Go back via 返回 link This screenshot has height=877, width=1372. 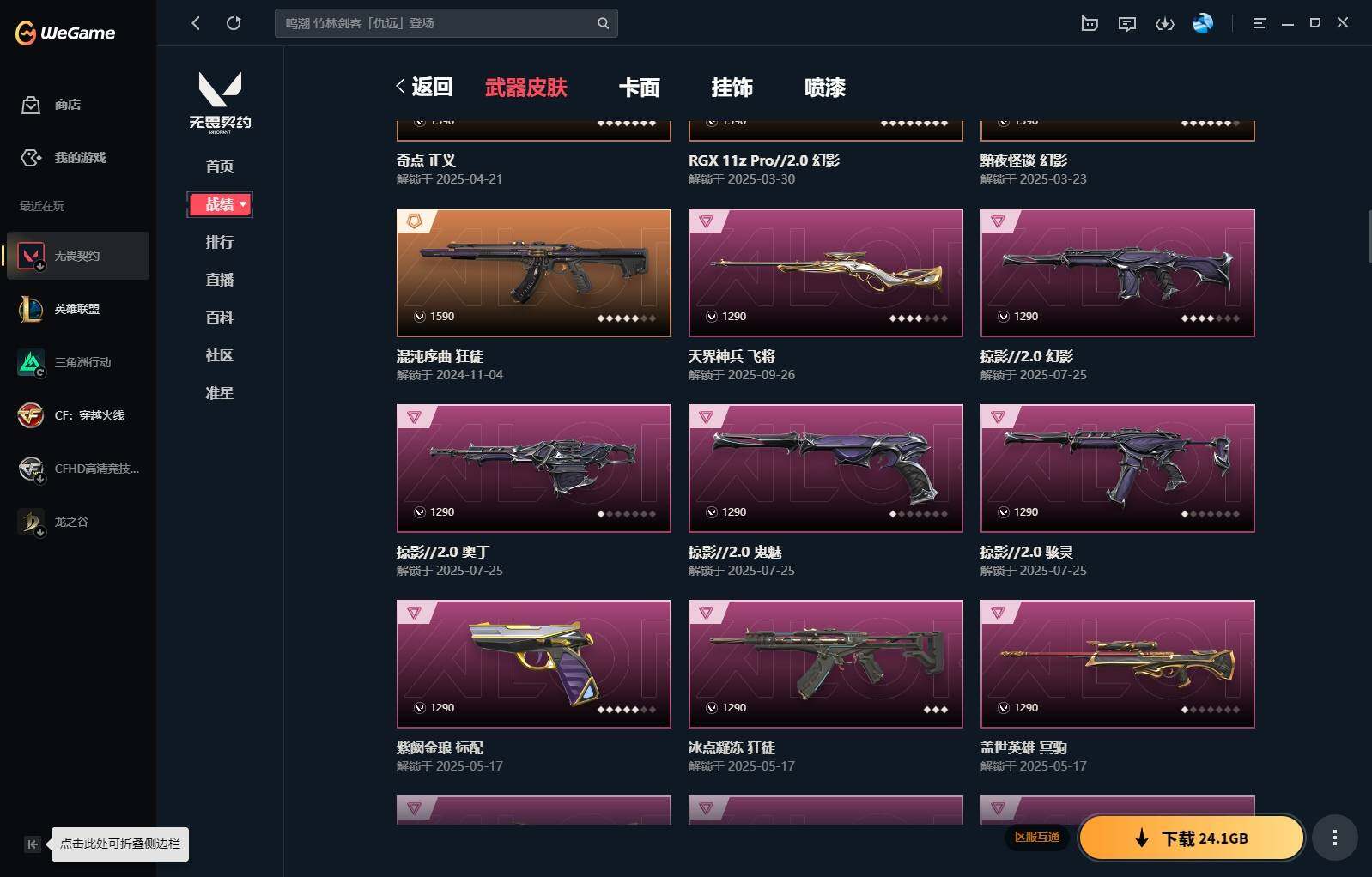coord(424,87)
